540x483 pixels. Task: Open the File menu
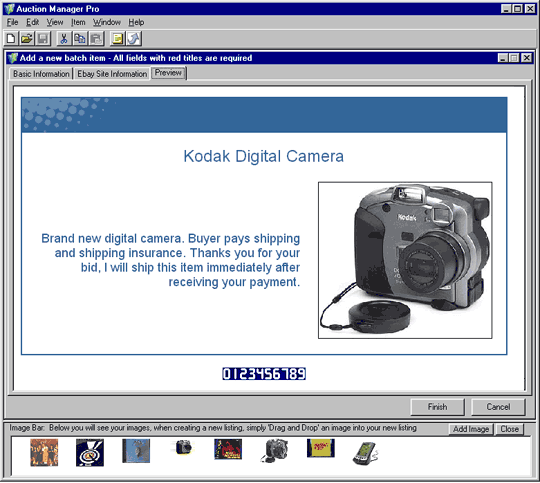coord(12,23)
